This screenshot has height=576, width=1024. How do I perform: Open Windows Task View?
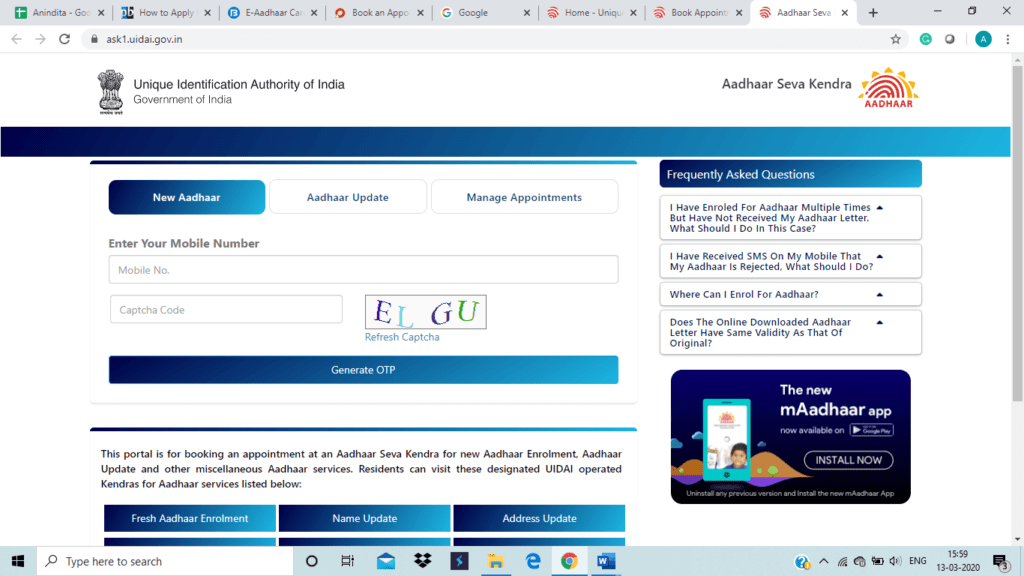click(x=347, y=561)
